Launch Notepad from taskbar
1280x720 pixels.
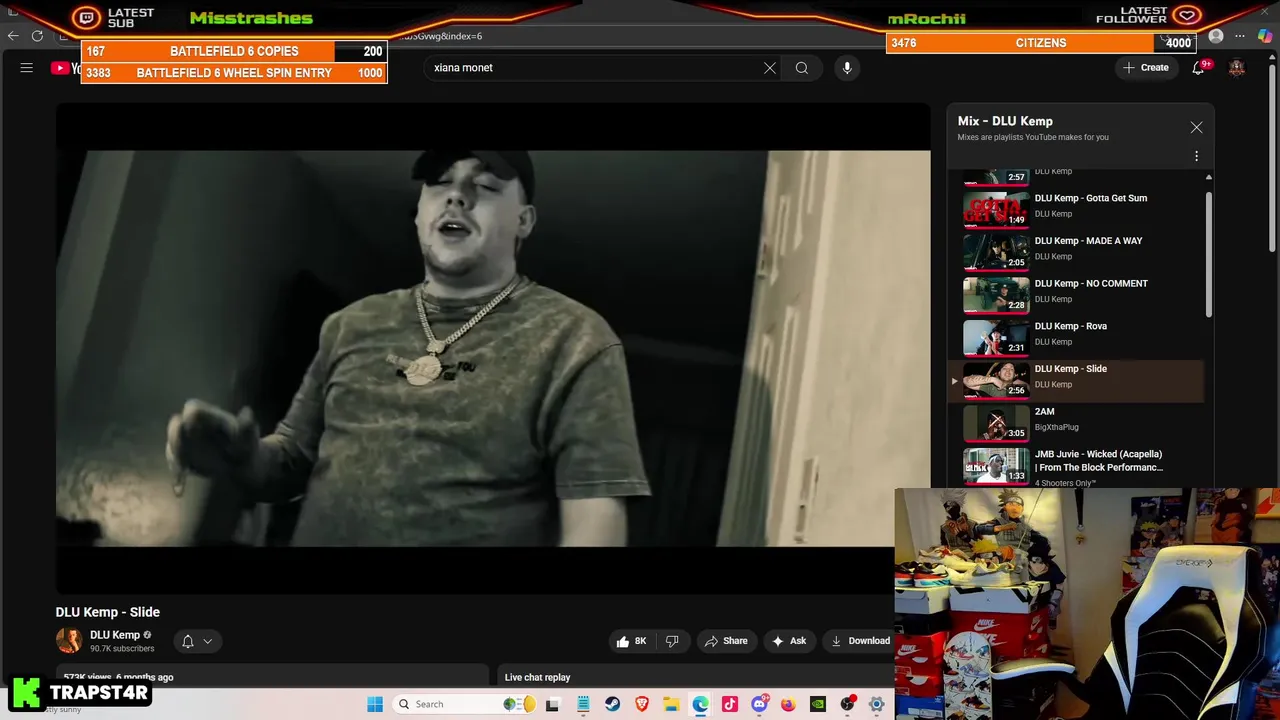click(583, 704)
